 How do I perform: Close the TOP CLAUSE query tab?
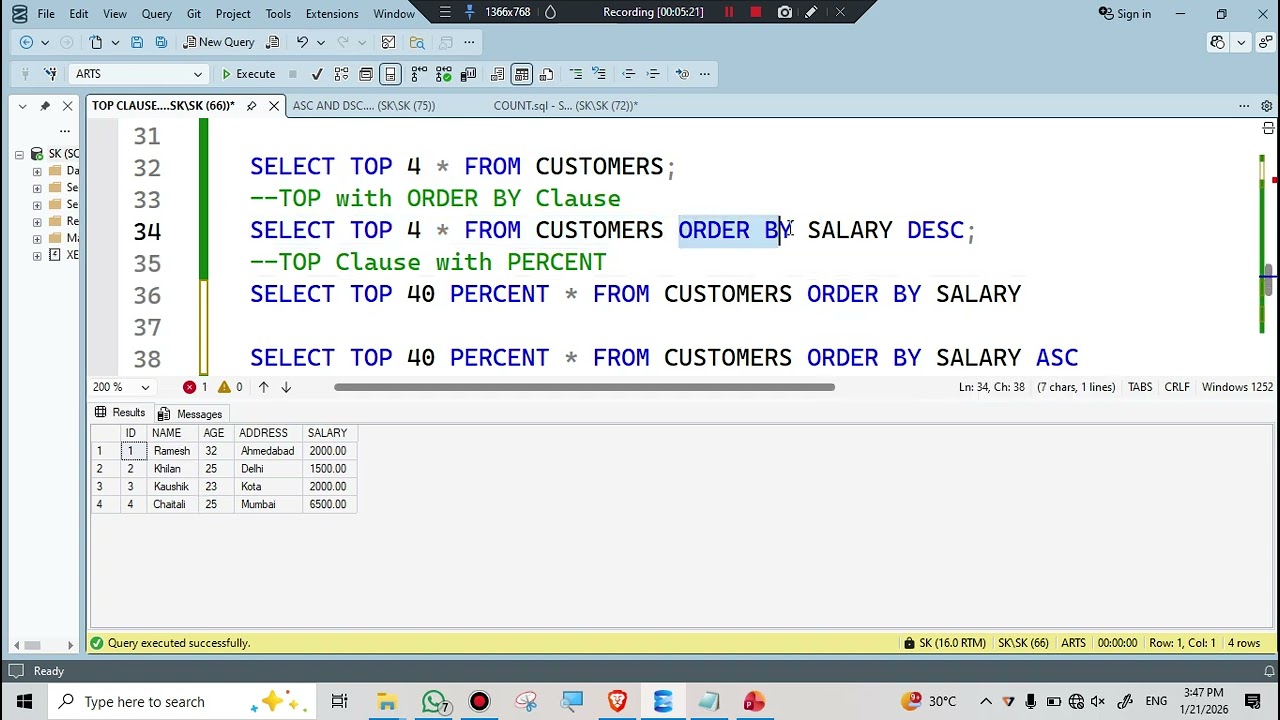(x=274, y=106)
